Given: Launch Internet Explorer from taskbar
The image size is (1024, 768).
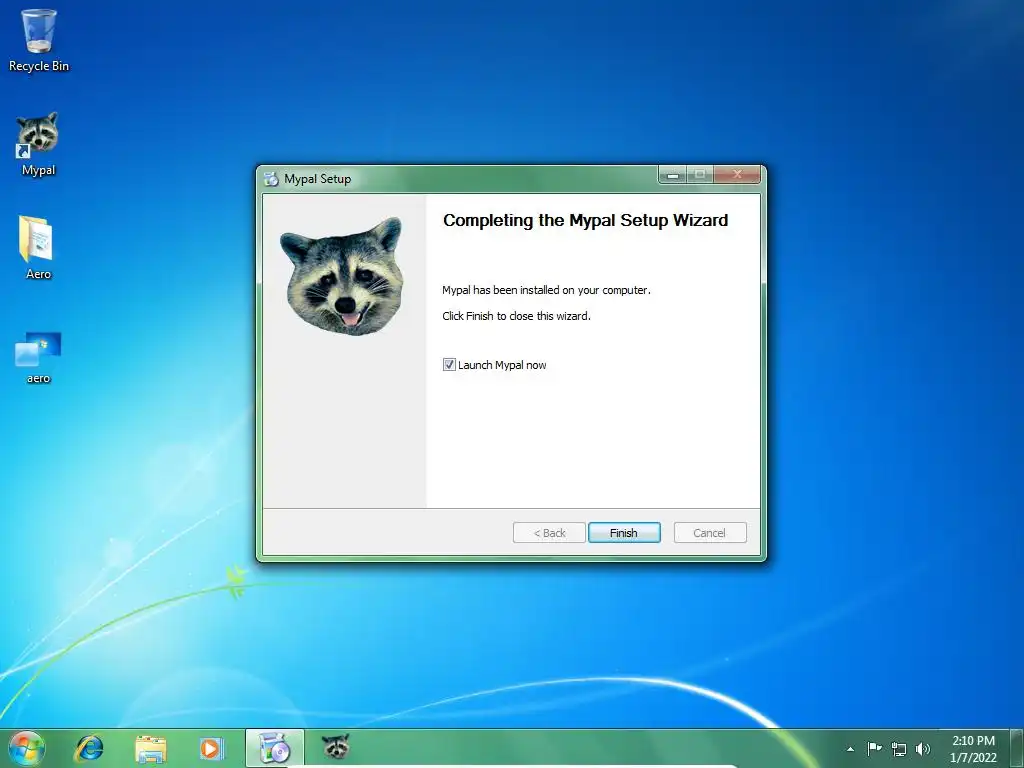Looking at the screenshot, I should pos(89,748).
